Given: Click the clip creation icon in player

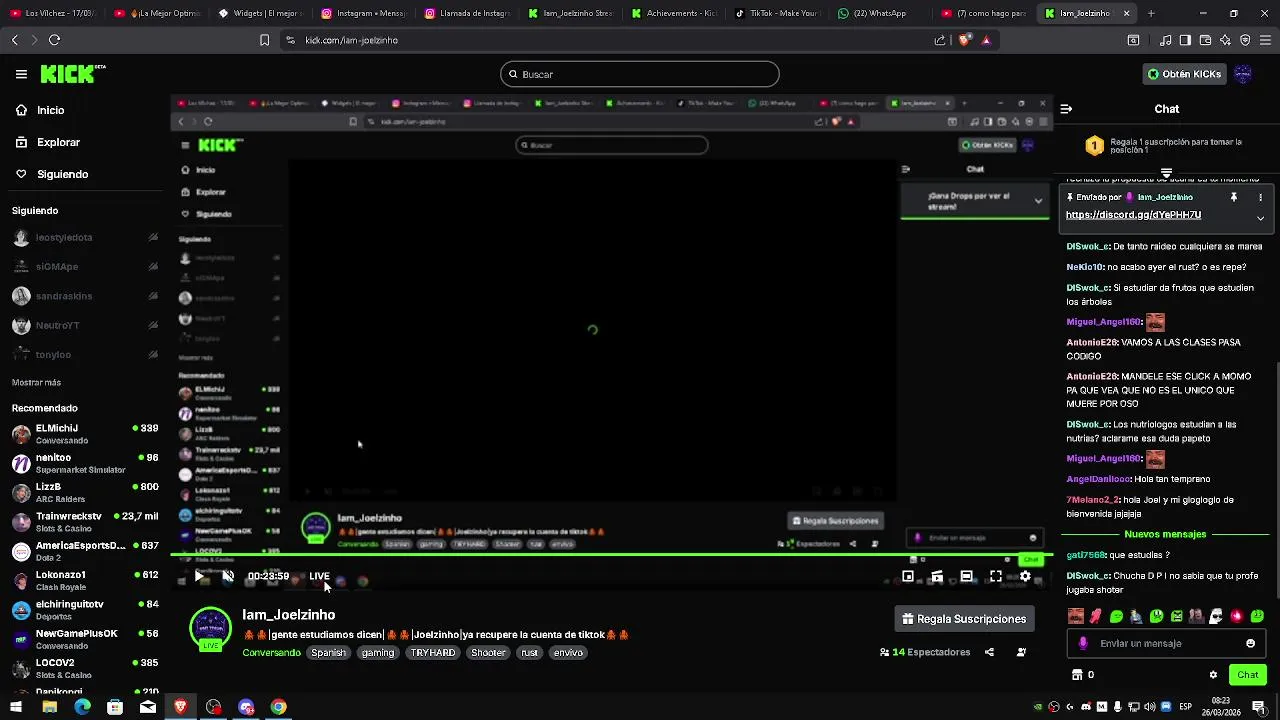Looking at the screenshot, I should pos(937,576).
